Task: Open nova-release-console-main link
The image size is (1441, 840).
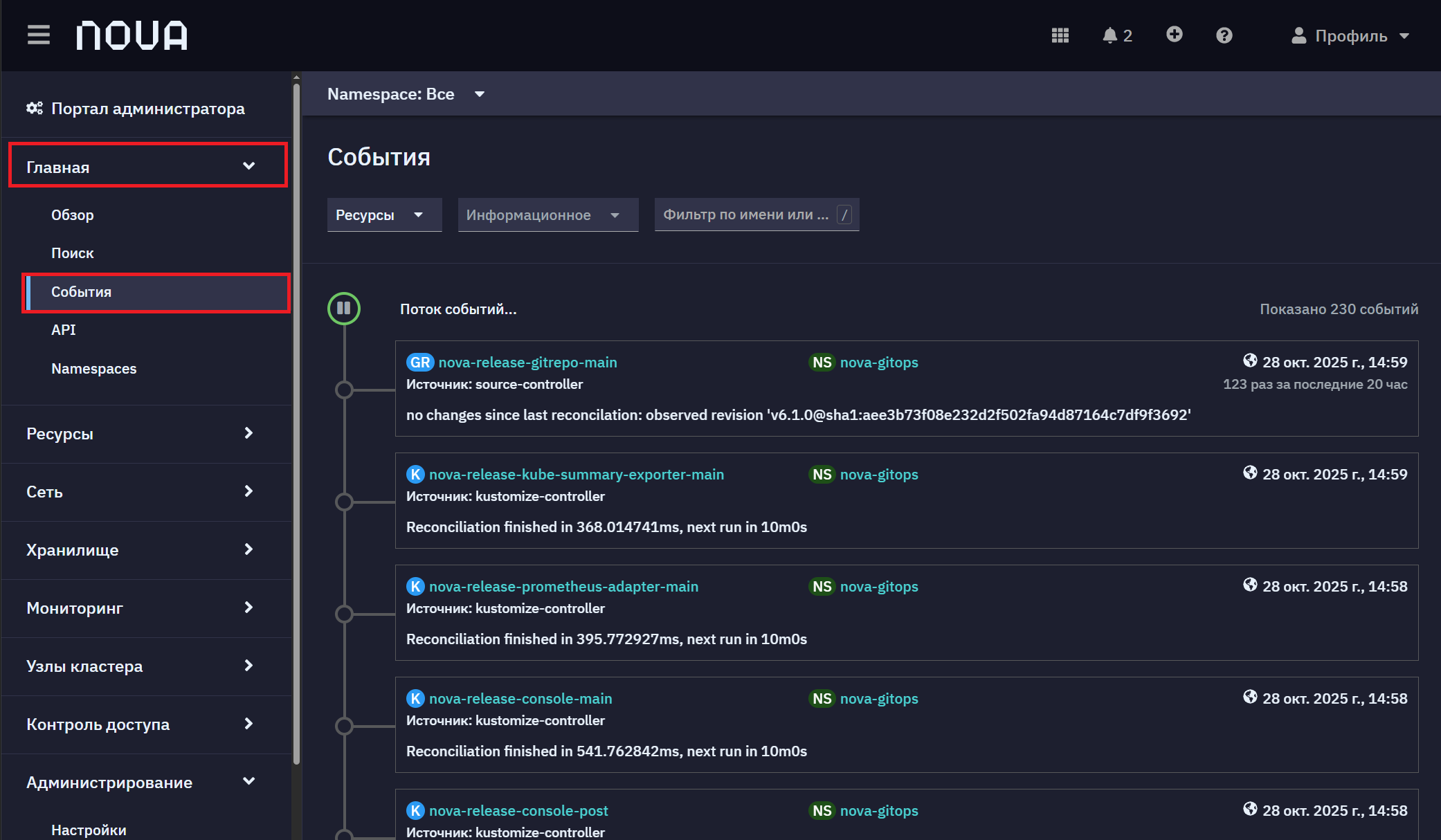Action: point(520,699)
